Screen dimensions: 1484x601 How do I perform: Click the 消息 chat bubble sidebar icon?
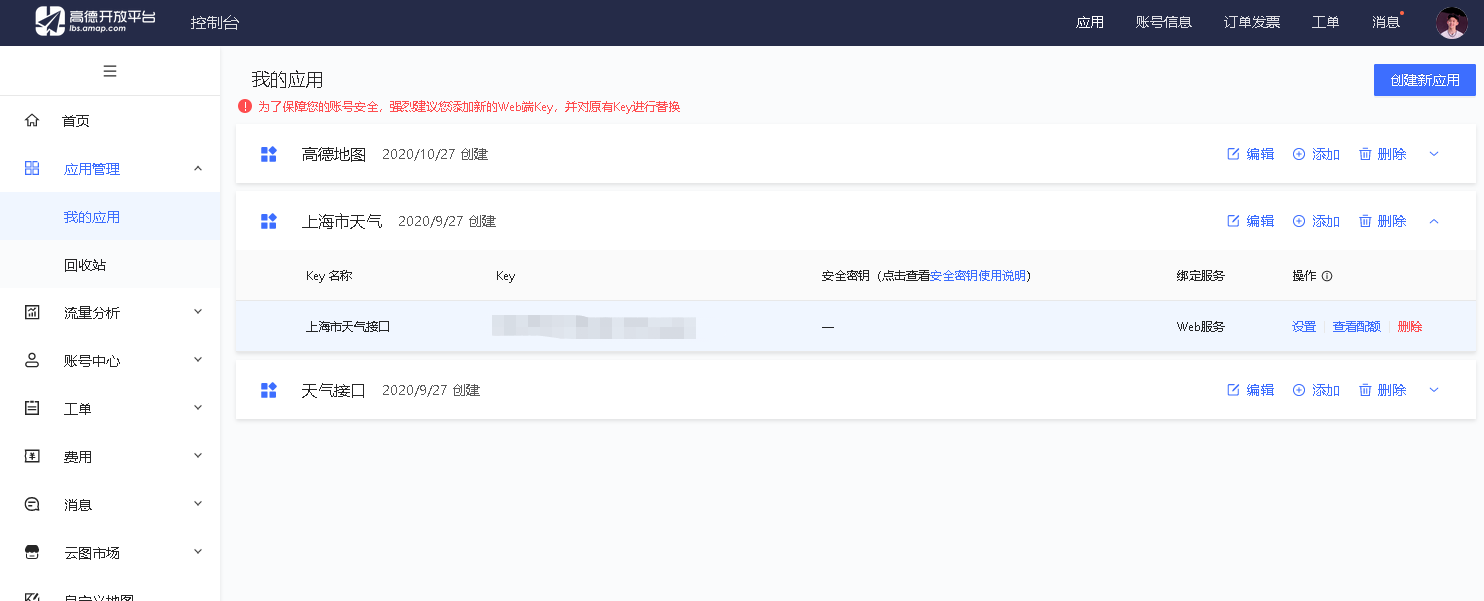(32, 505)
